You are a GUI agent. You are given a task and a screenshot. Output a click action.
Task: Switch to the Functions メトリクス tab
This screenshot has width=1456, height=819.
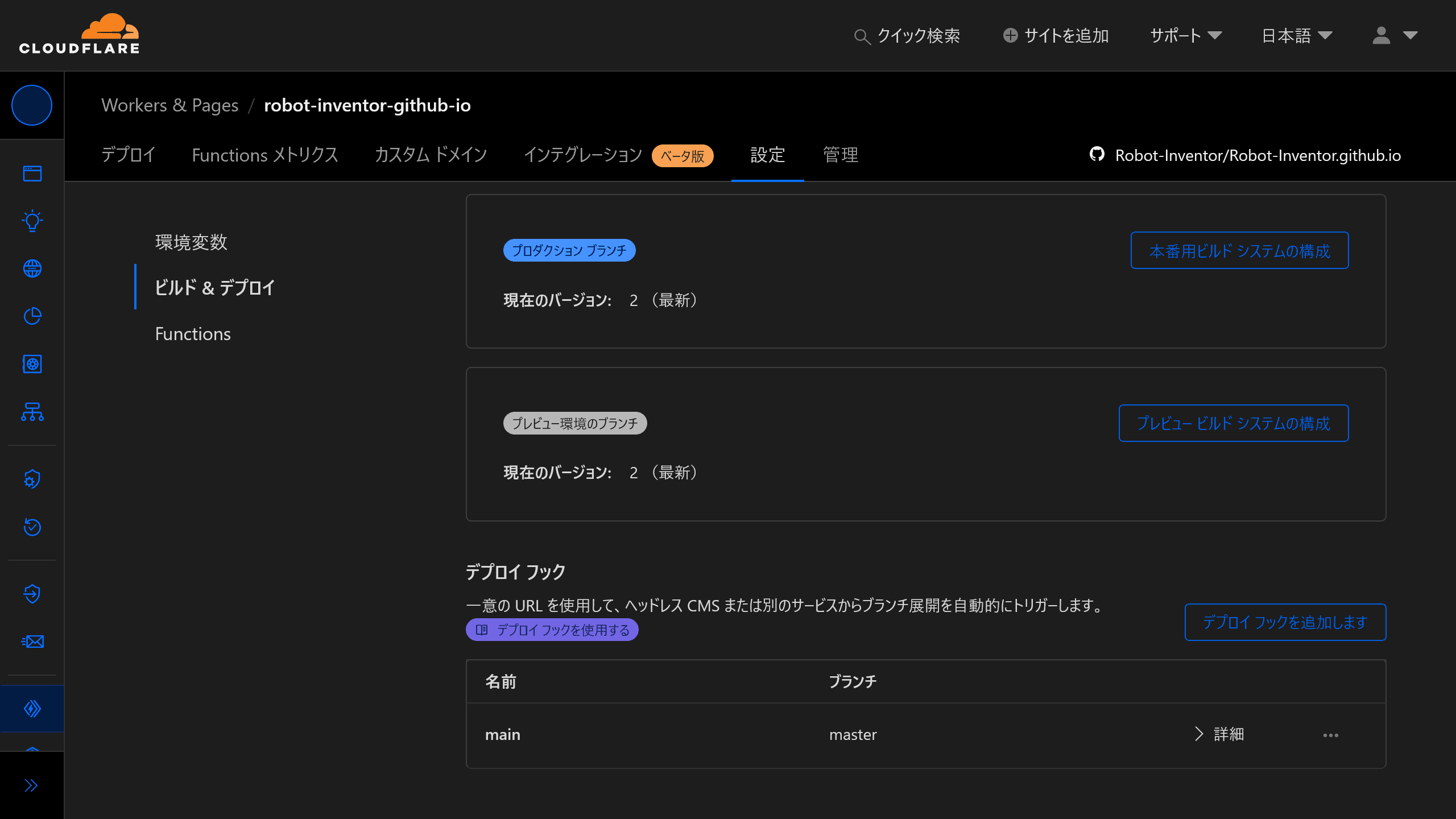point(265,155)
